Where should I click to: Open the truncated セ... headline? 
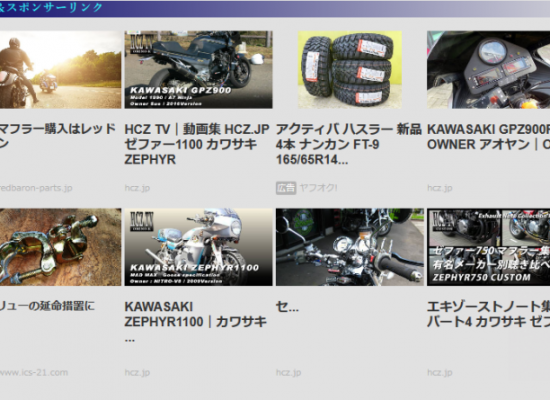[x=287, y=307]
